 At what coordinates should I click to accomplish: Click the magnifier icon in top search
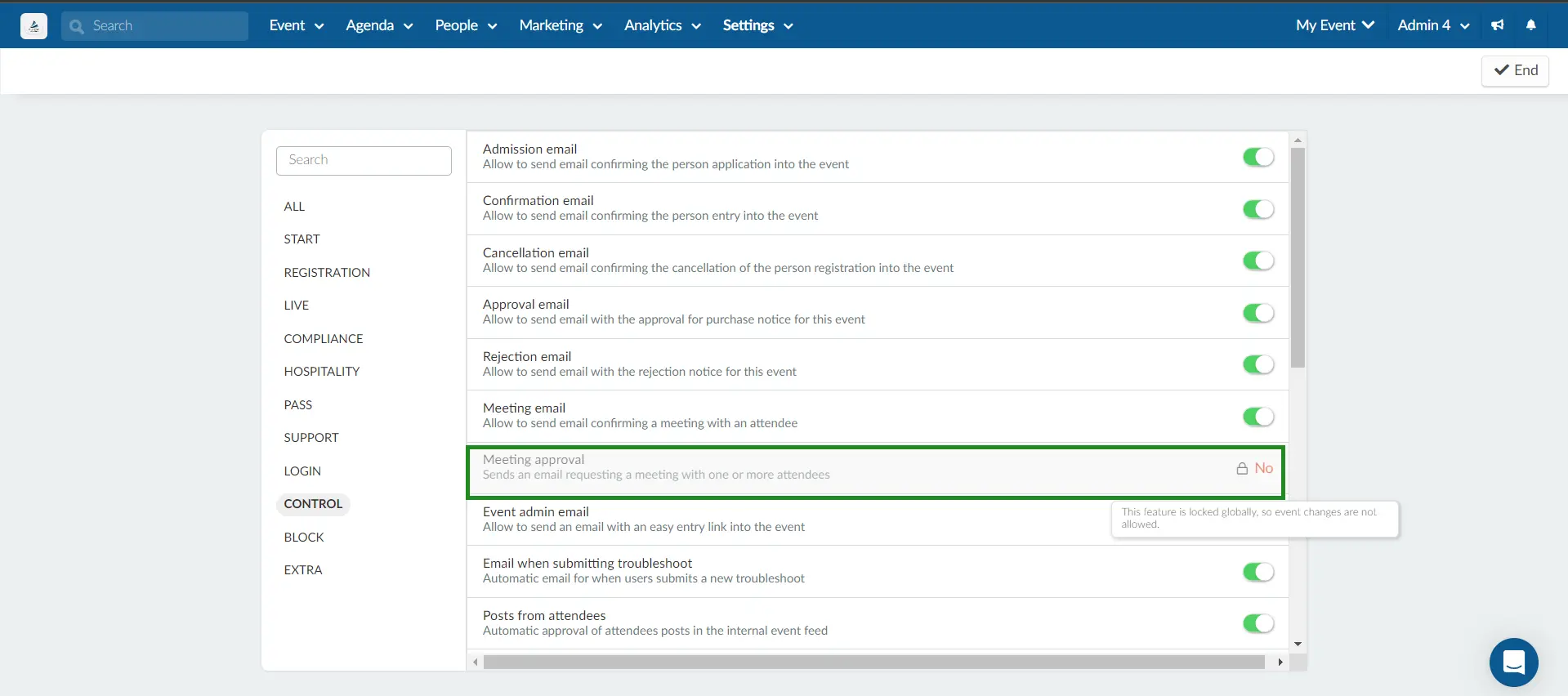[x=77, y=26]
